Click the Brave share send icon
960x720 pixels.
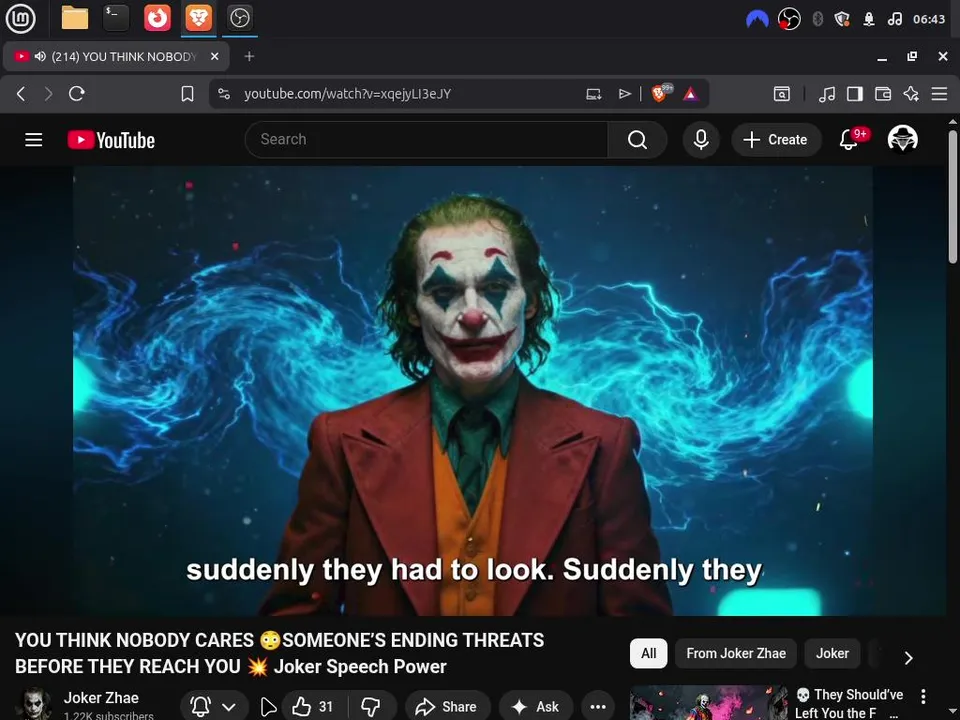pyautogui.click(x=624, y=94)
